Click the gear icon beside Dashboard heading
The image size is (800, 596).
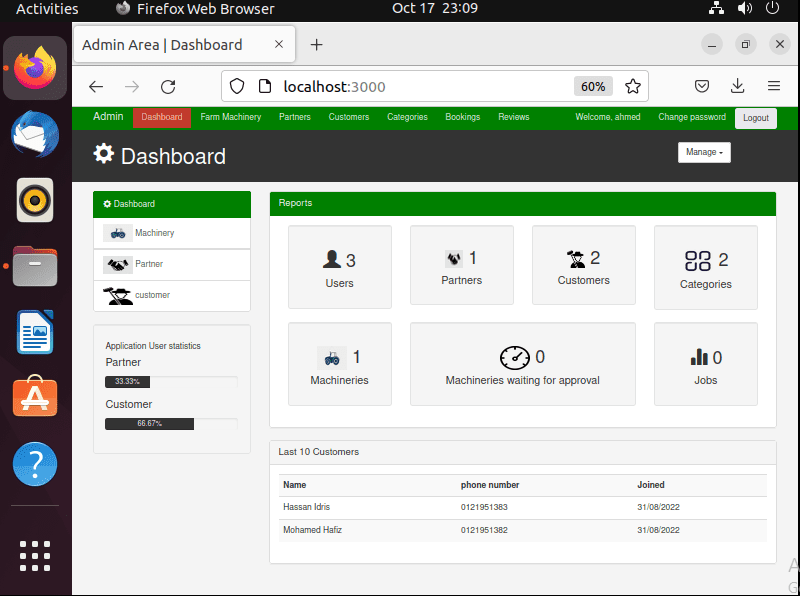click(x=104, y=154)
